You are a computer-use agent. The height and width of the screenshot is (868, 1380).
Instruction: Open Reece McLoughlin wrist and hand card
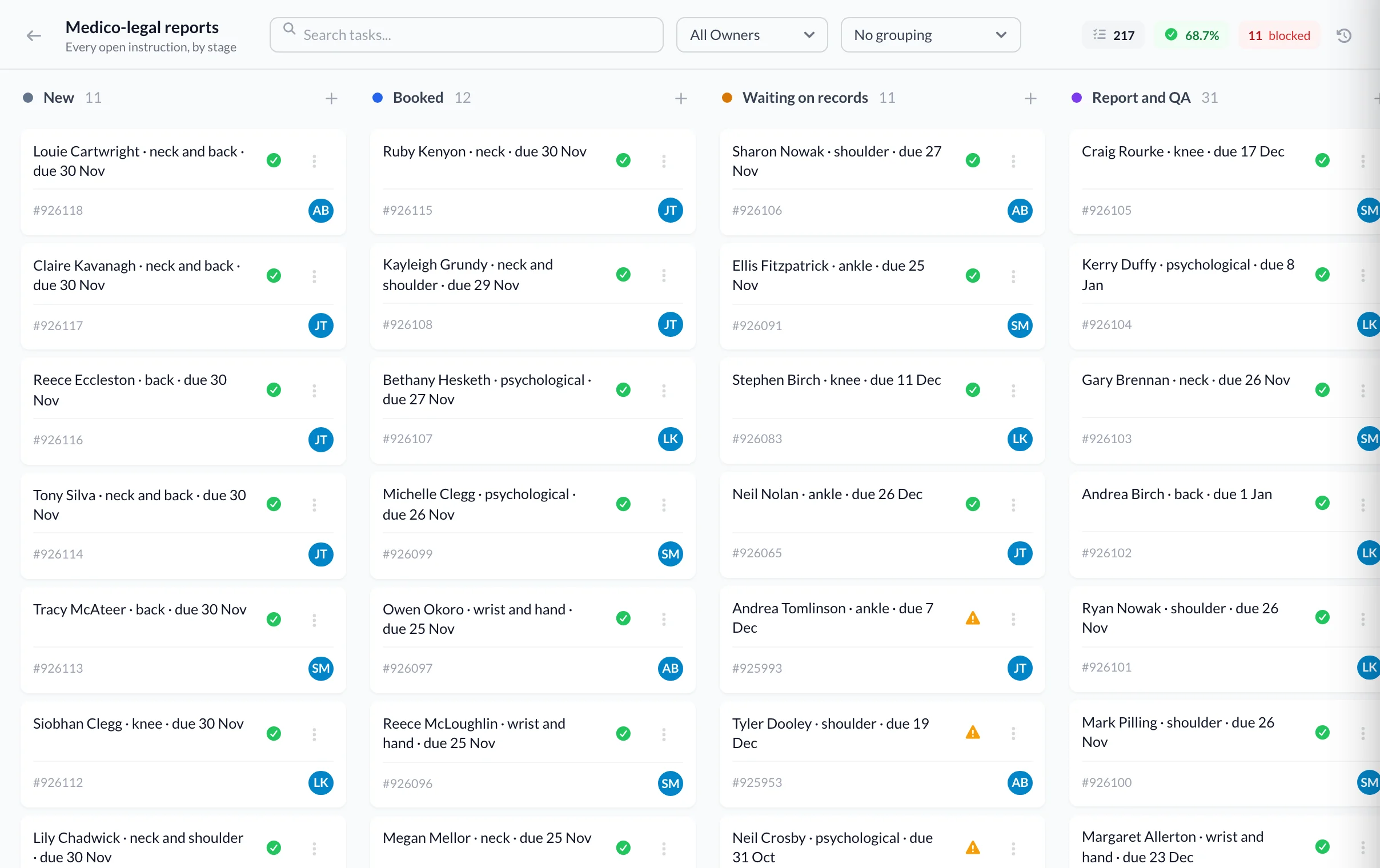[533, 754]
